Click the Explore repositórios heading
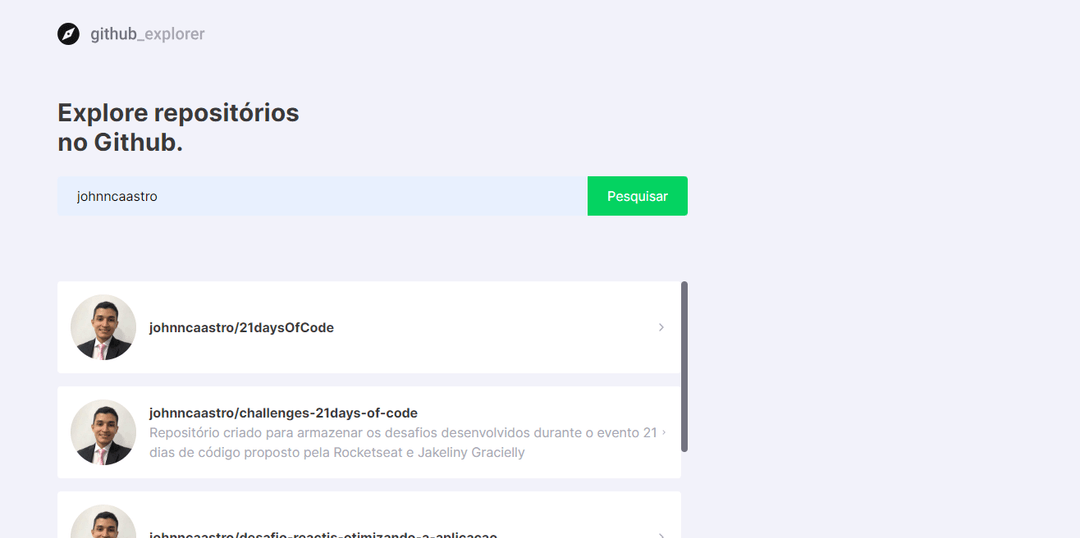This screenshot has height=538, width=1080. pyautogui.click(x=178, y=112)
